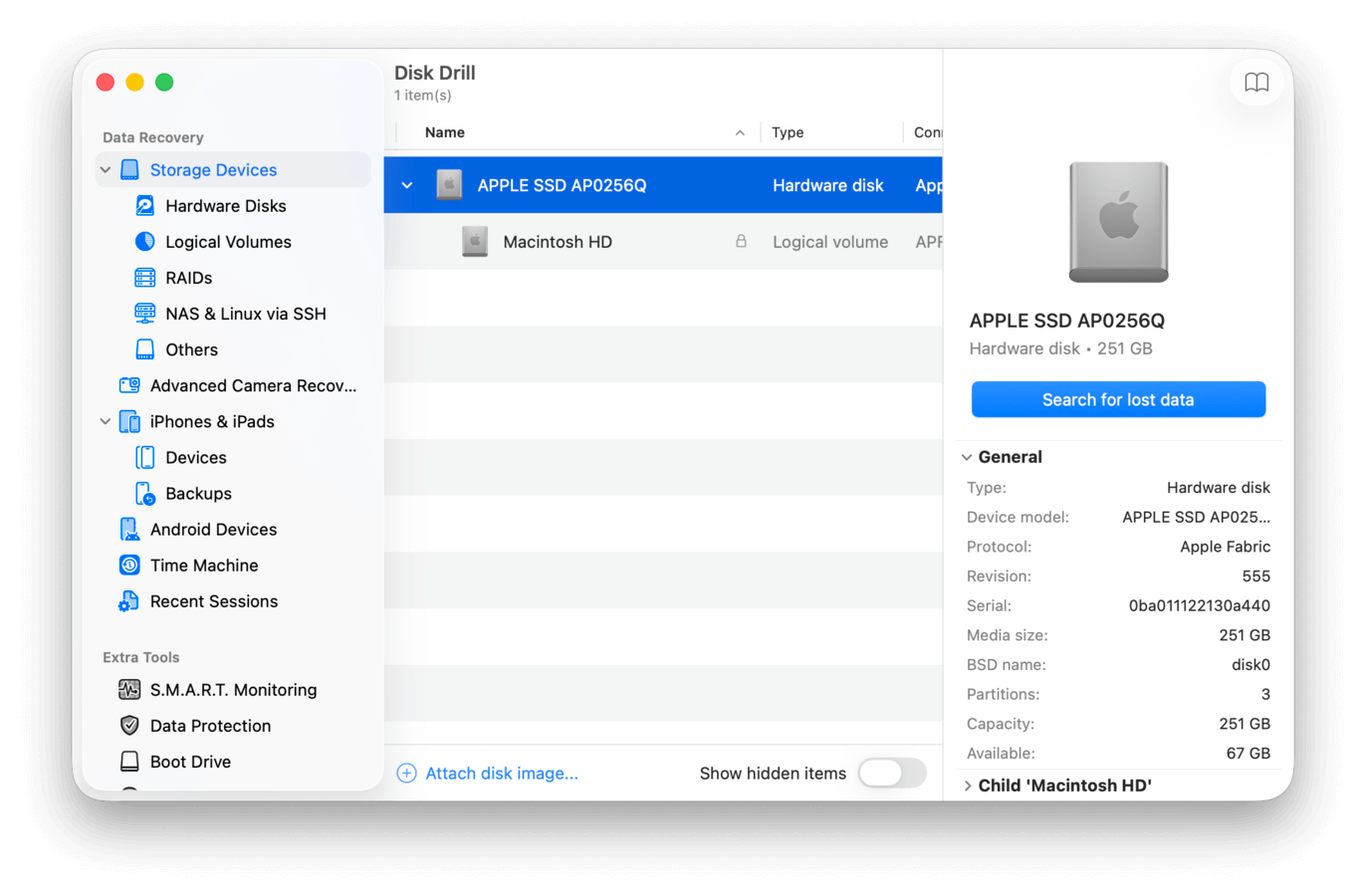Click the large drive image in details panel

(1118, 222)
